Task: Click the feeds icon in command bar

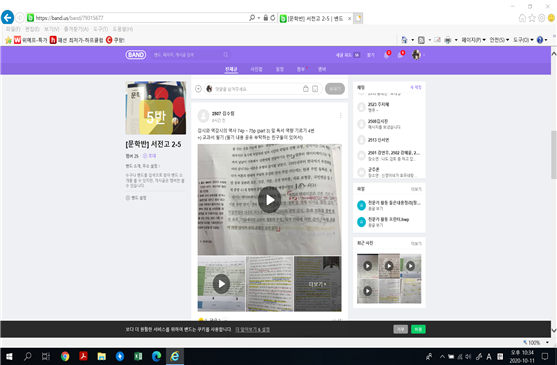Action: (421, 40)
